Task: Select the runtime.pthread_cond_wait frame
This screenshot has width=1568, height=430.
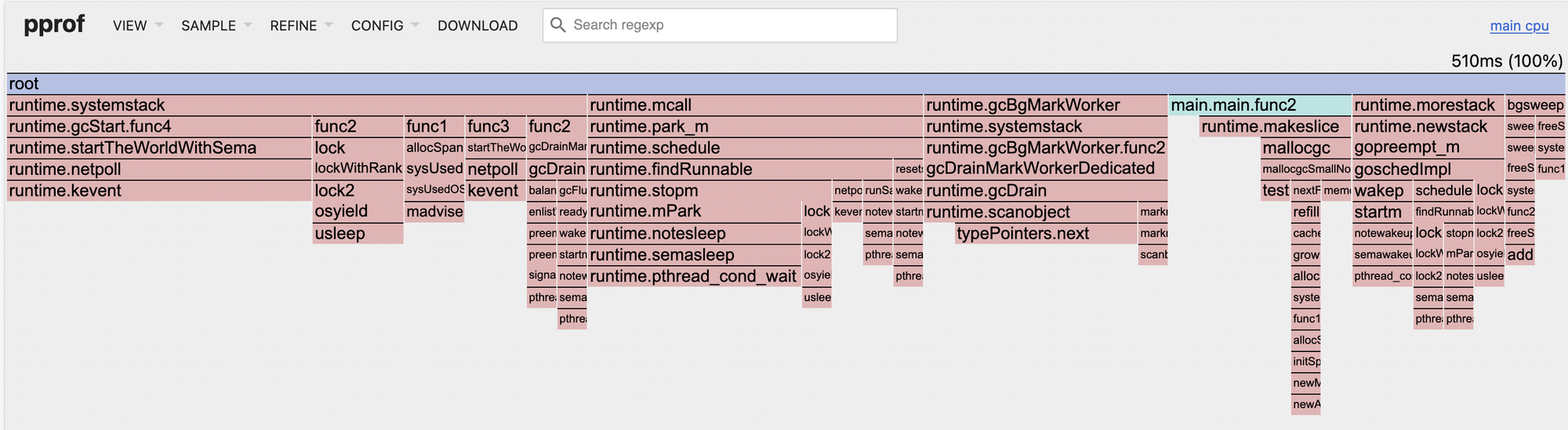Action: [x=694, y=276]
